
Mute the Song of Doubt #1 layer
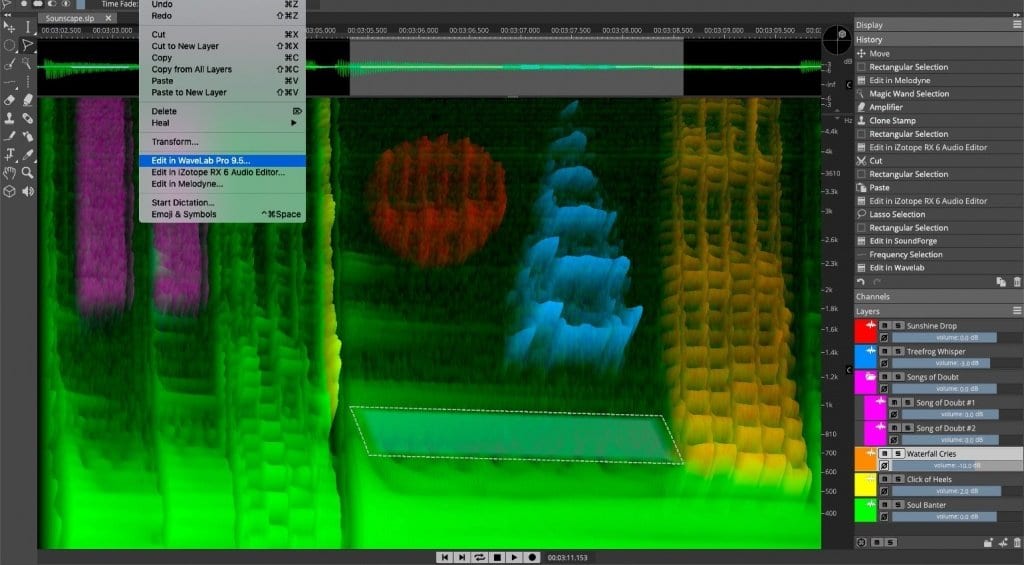895,402
